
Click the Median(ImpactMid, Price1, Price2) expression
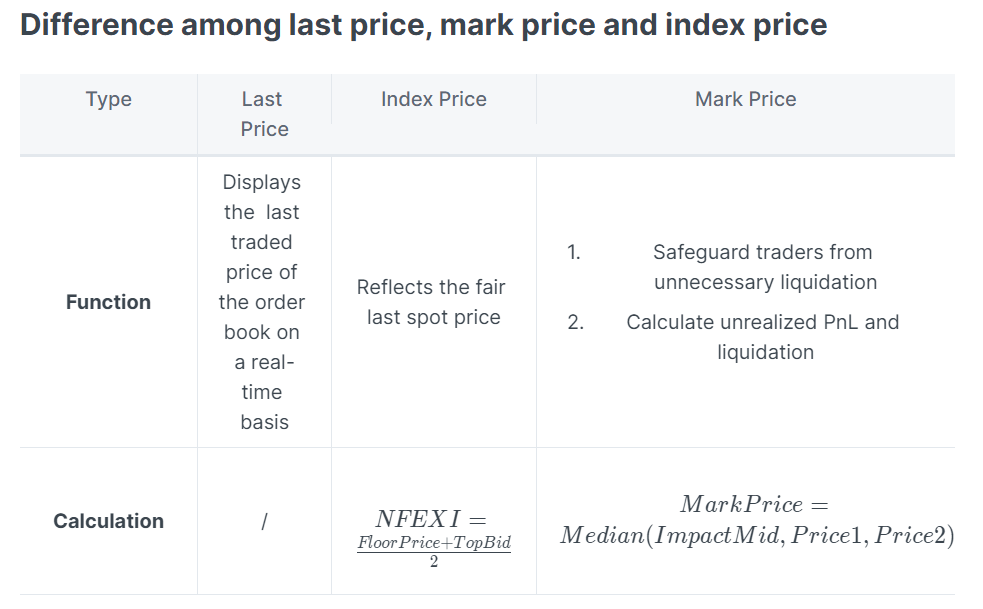click(757, 535)
